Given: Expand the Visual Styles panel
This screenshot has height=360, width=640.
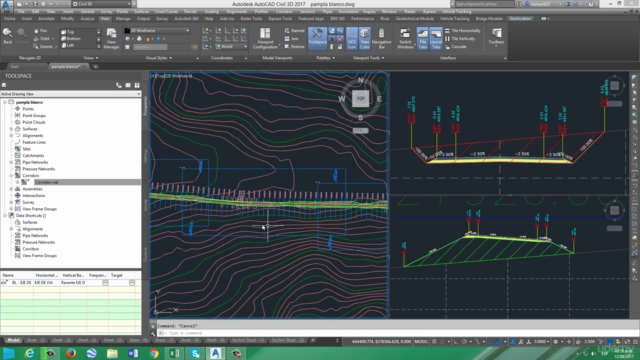Looking at the screenshot, I should pos(159,58).
